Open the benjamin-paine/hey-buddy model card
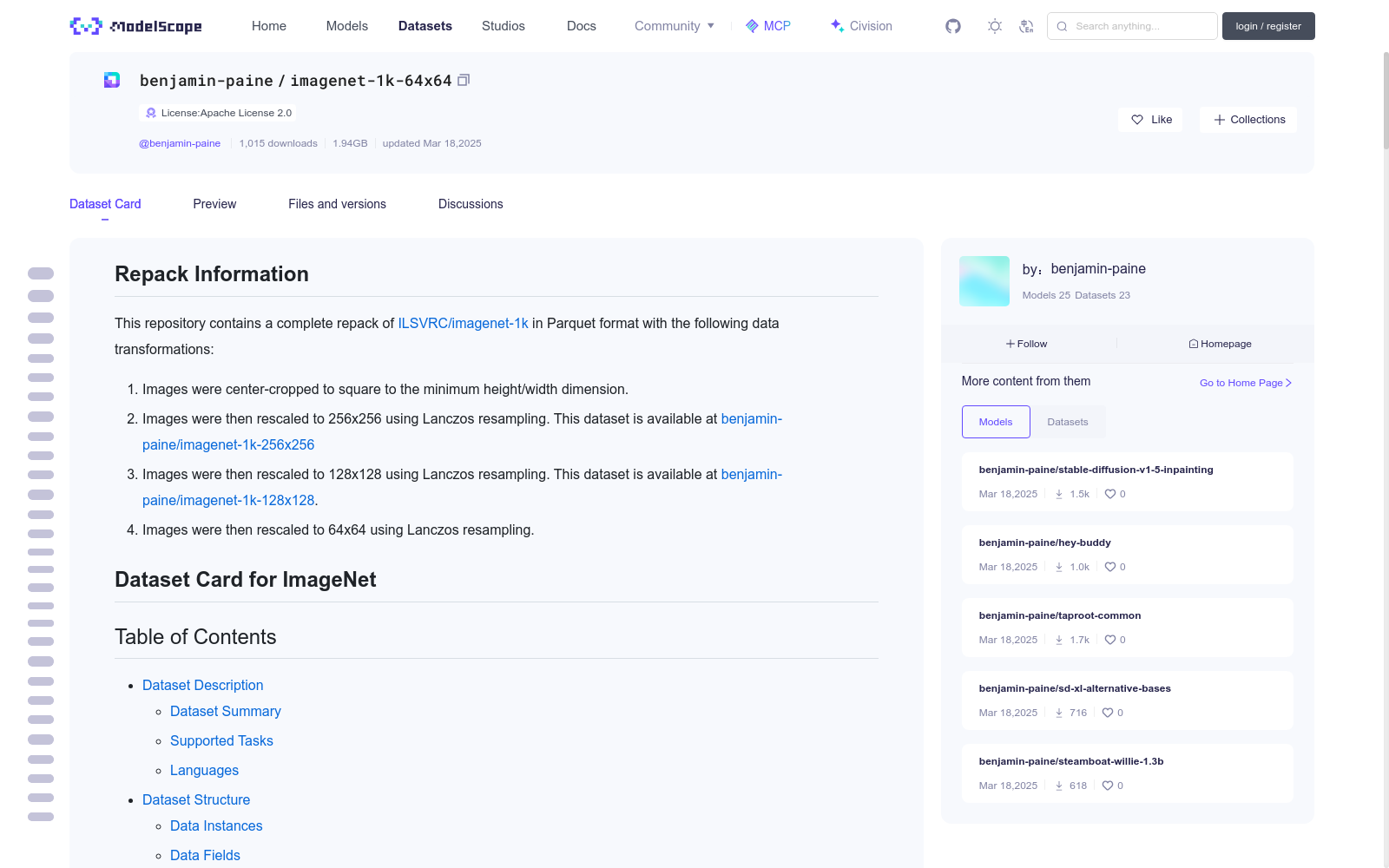The height and width of the screenshot is (868, 1389). (x=1128, y=555)
